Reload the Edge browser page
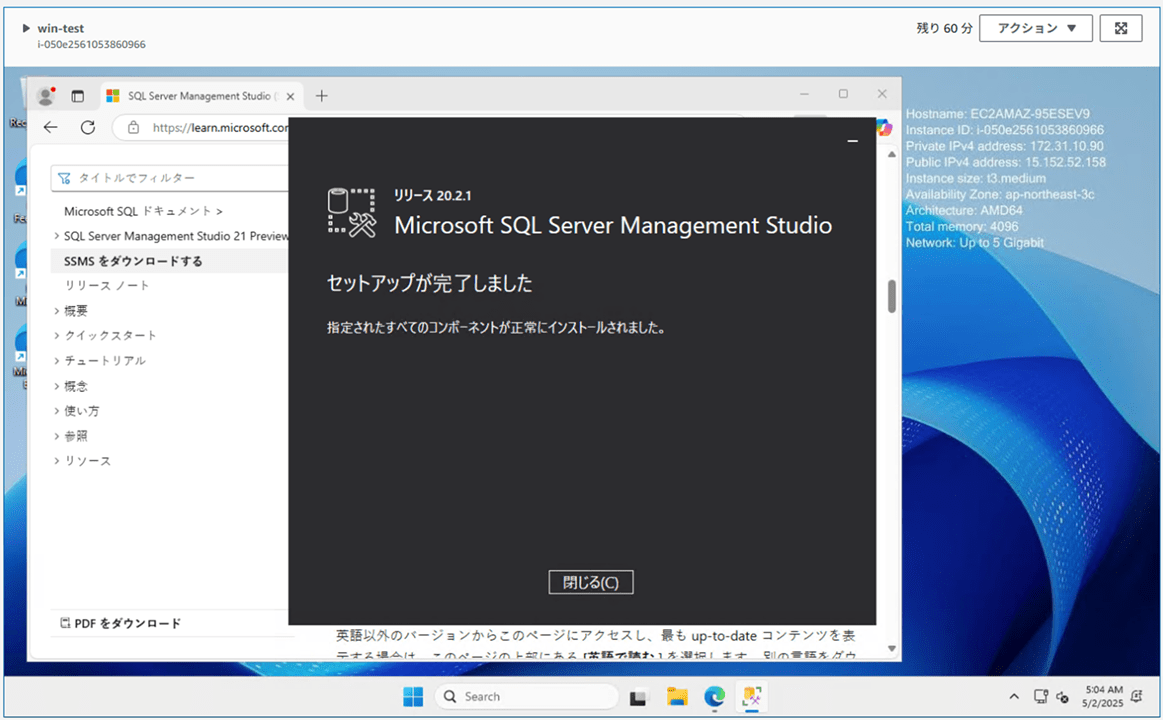Viewport: 1163px width, 720px height. pyautogui.click(x=88, y=128)
